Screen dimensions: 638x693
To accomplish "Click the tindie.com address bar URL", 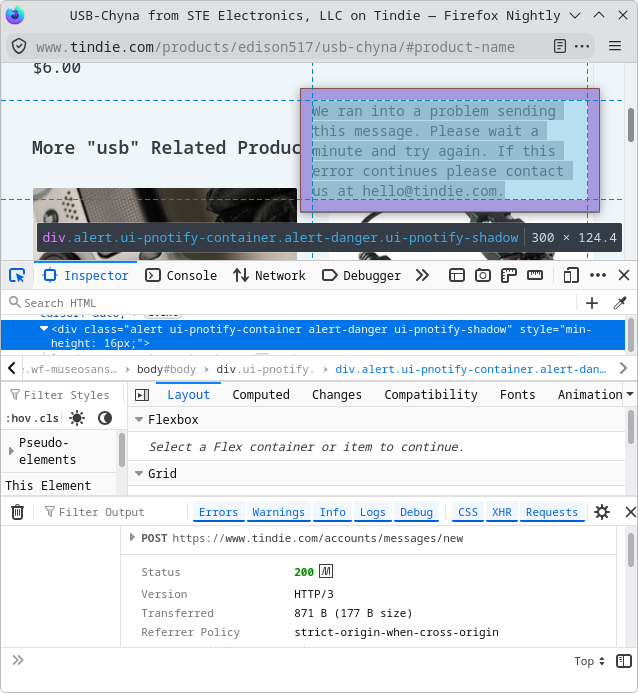I will [275, 47].
